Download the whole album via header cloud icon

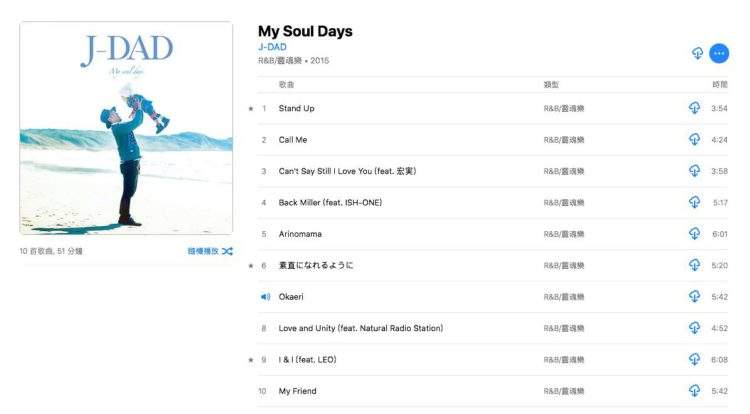(697, 53)
